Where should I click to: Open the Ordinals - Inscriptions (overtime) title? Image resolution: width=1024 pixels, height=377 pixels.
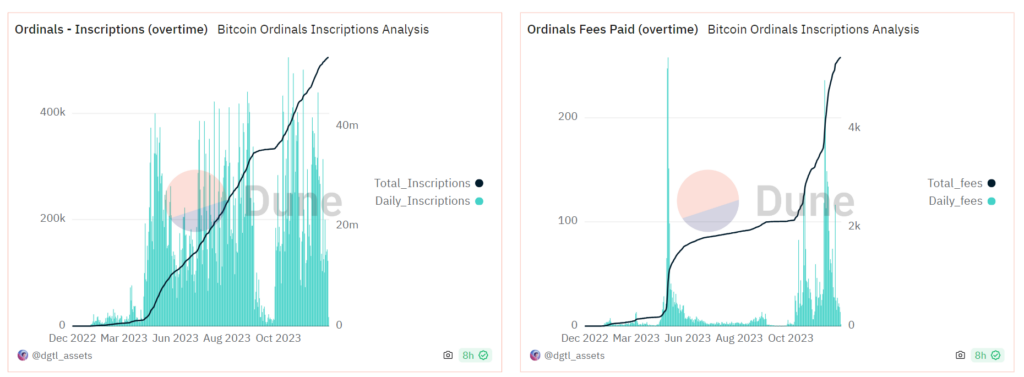coord(111,29)
